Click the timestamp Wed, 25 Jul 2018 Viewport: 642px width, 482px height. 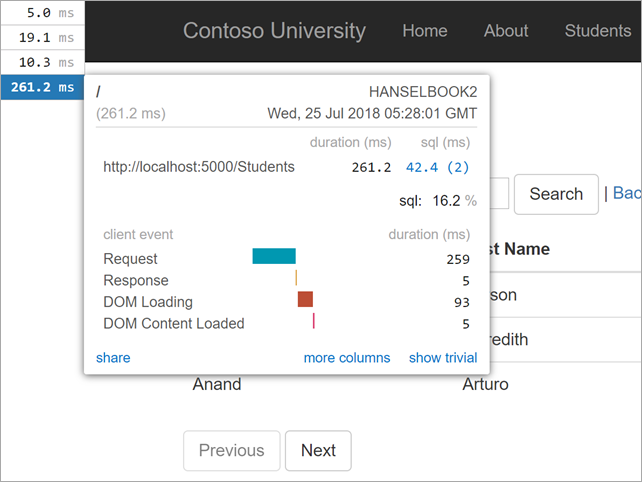[x=372, y=113]
